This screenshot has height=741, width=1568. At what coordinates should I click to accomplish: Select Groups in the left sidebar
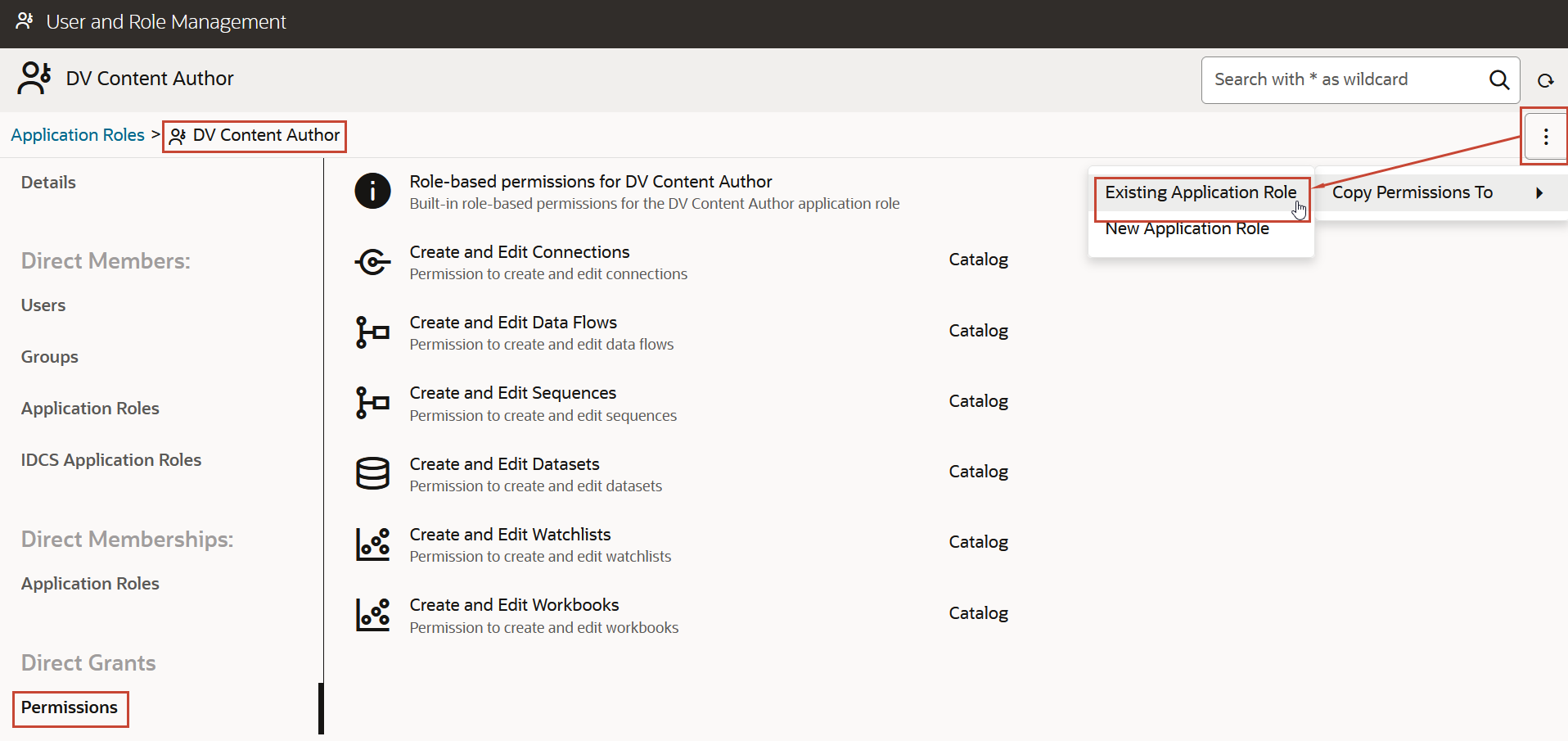pos(49,356)
